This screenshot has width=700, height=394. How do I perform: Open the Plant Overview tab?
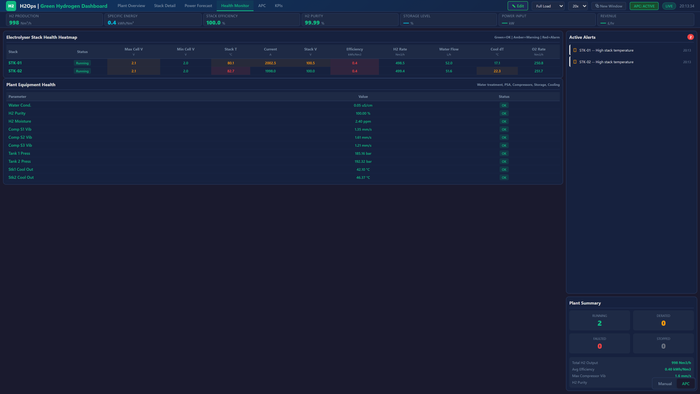click(131, 6)
